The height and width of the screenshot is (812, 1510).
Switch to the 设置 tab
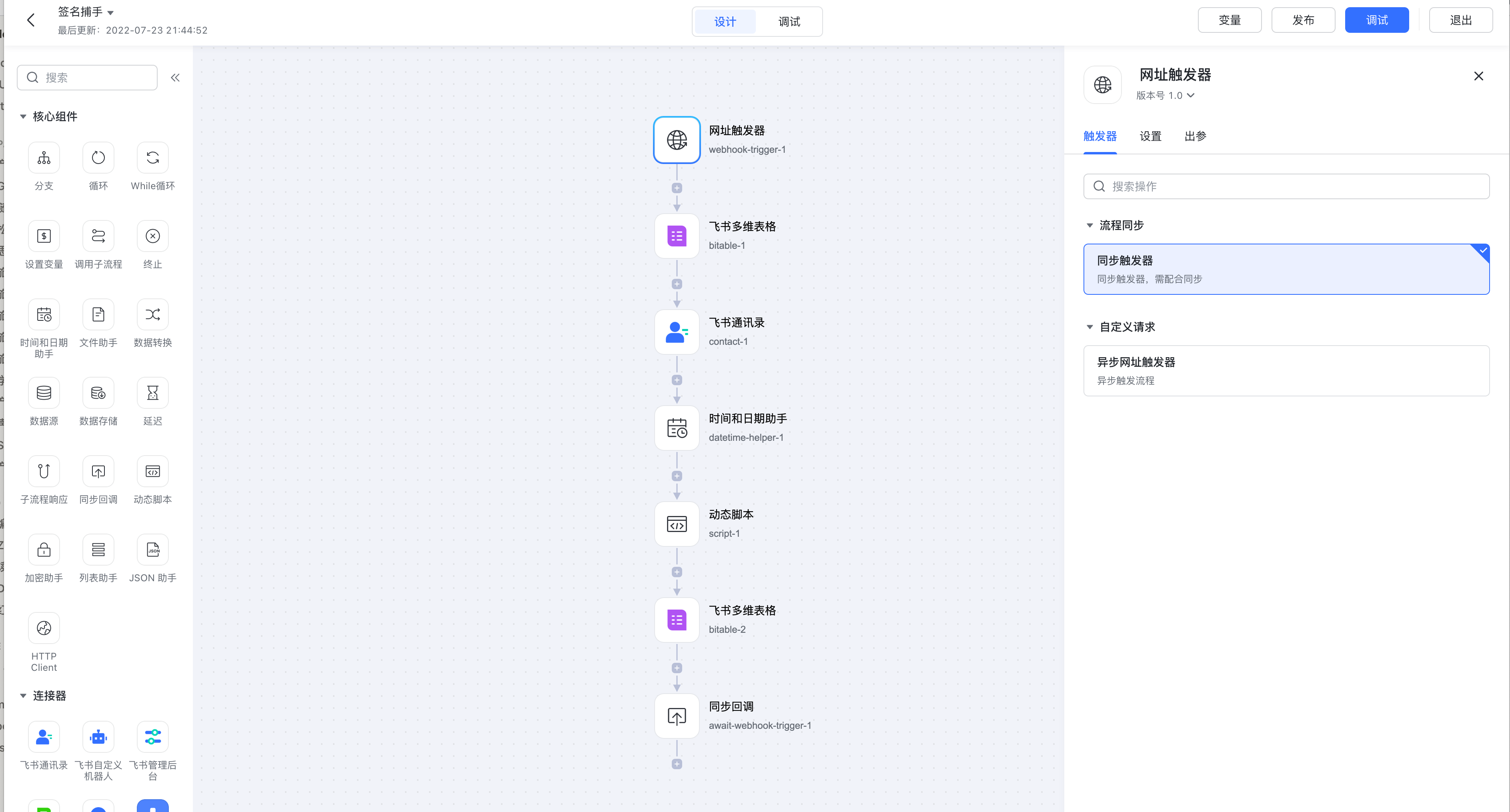[1151, 136]
